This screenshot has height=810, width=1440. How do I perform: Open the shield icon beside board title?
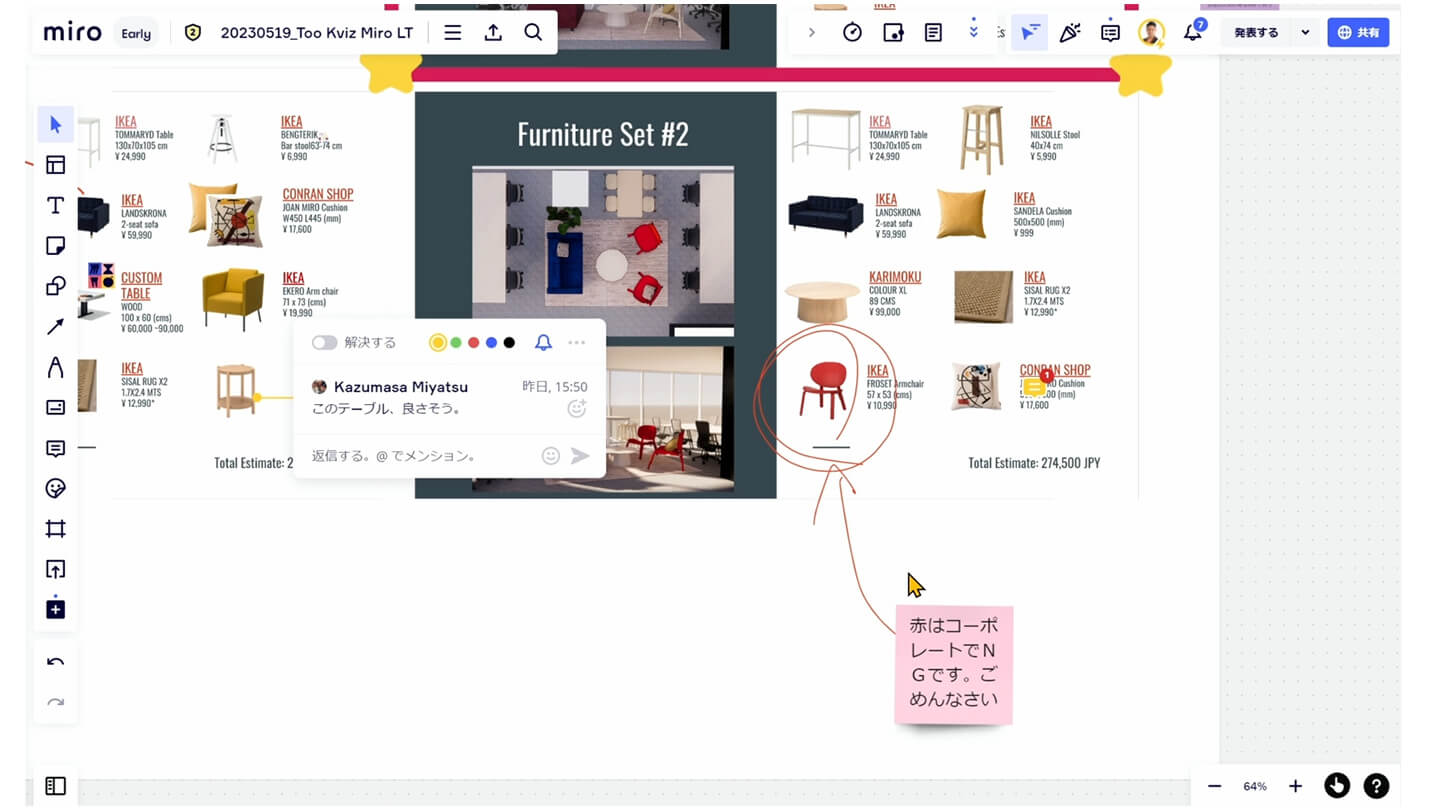click(193, 33)
